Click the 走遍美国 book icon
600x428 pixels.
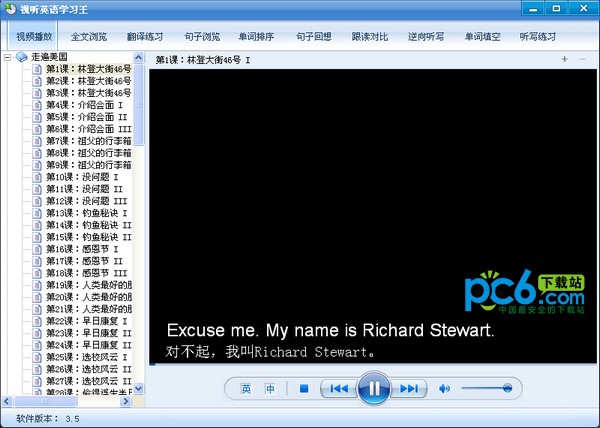point(22,57)
